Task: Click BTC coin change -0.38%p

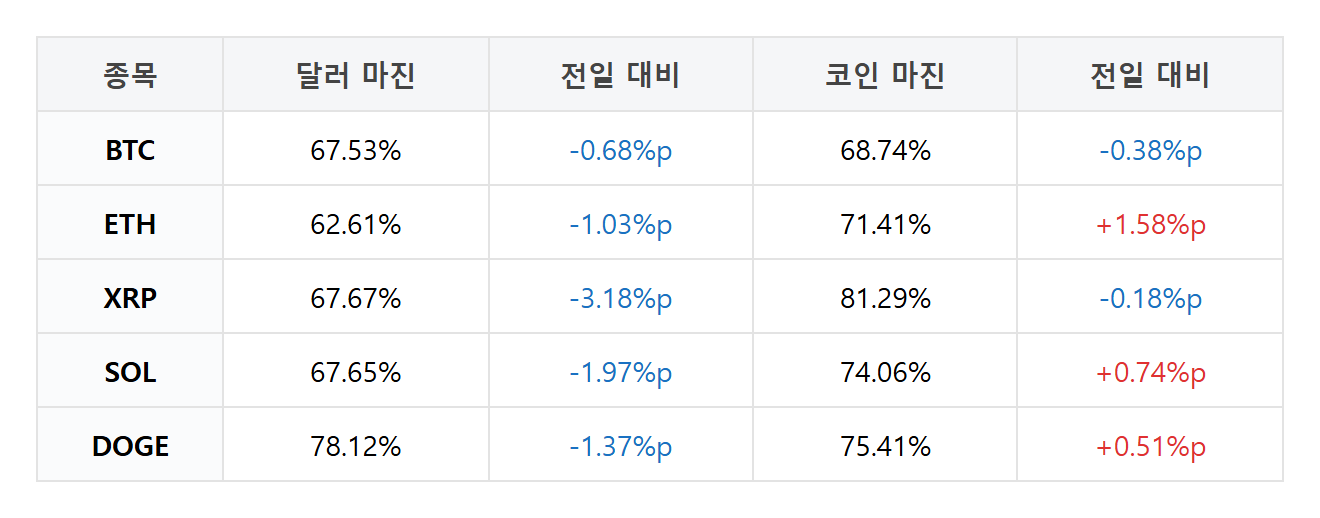Action: tap(1150, 150)
